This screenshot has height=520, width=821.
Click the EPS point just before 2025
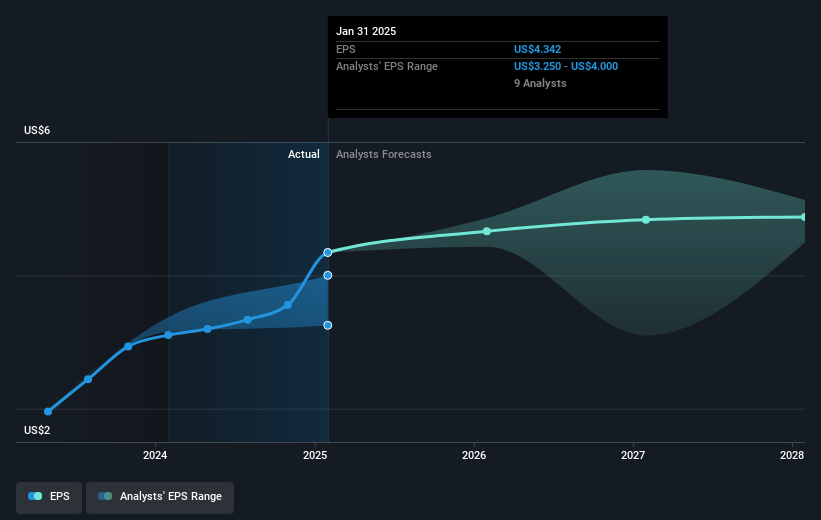287,305
